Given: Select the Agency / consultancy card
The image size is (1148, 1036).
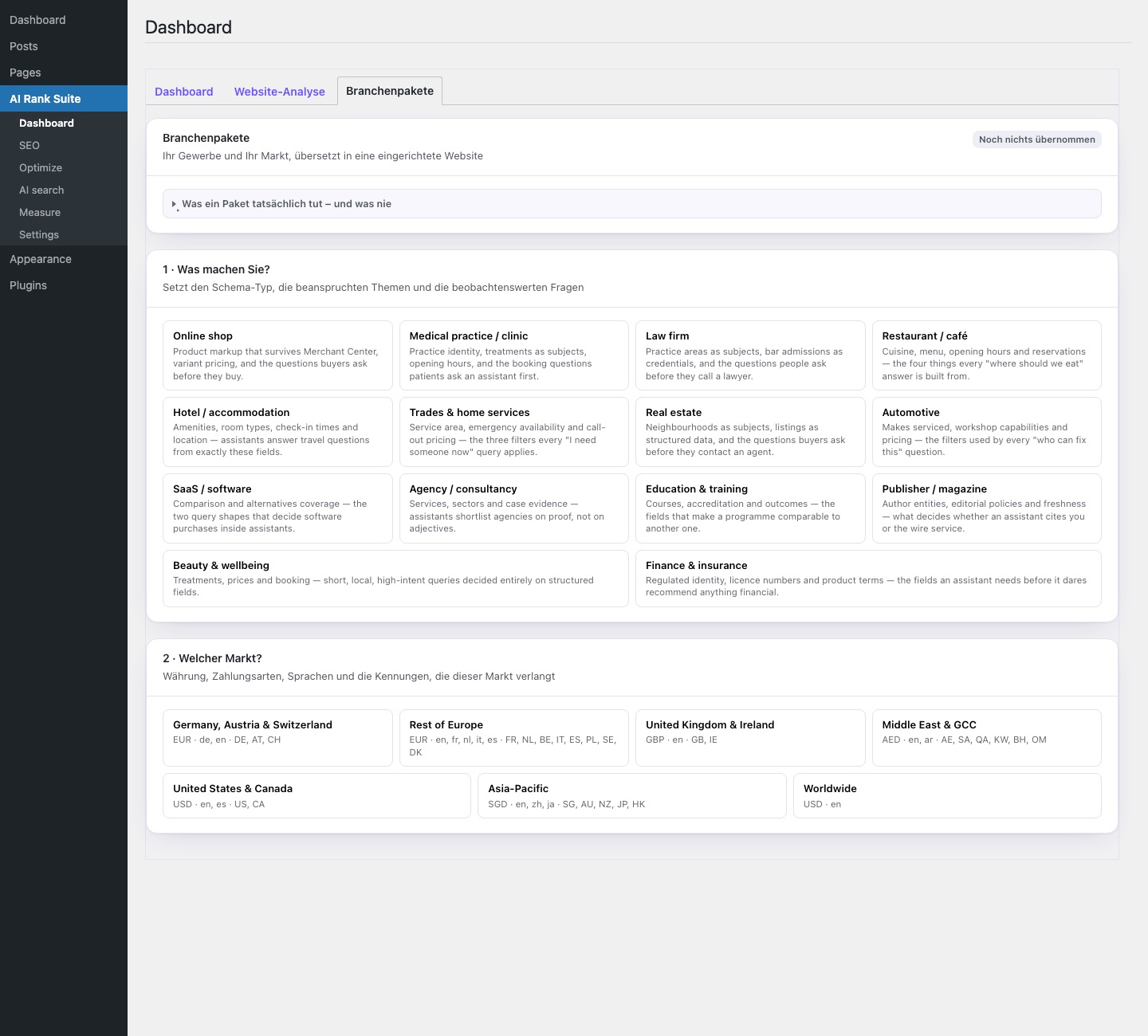Looking at the screenshot, I should 514,508.
